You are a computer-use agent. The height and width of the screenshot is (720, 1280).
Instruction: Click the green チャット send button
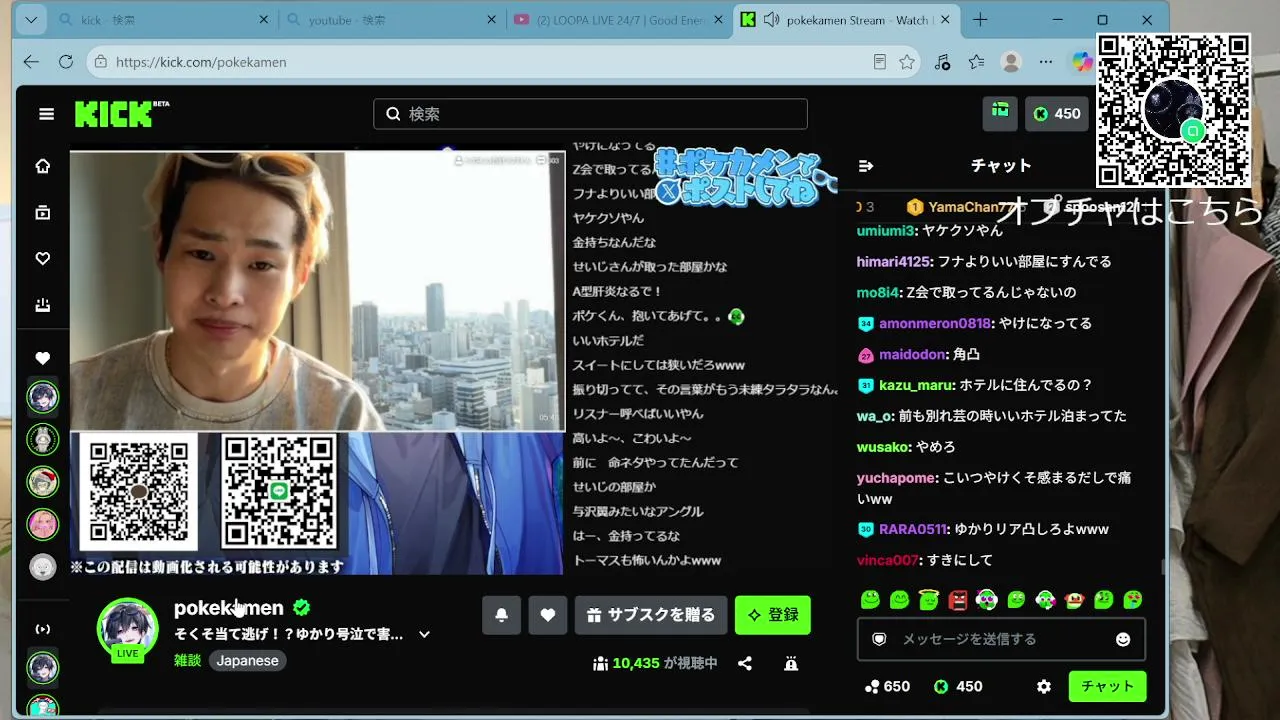pyautogui.click(x=1107, y=687)
